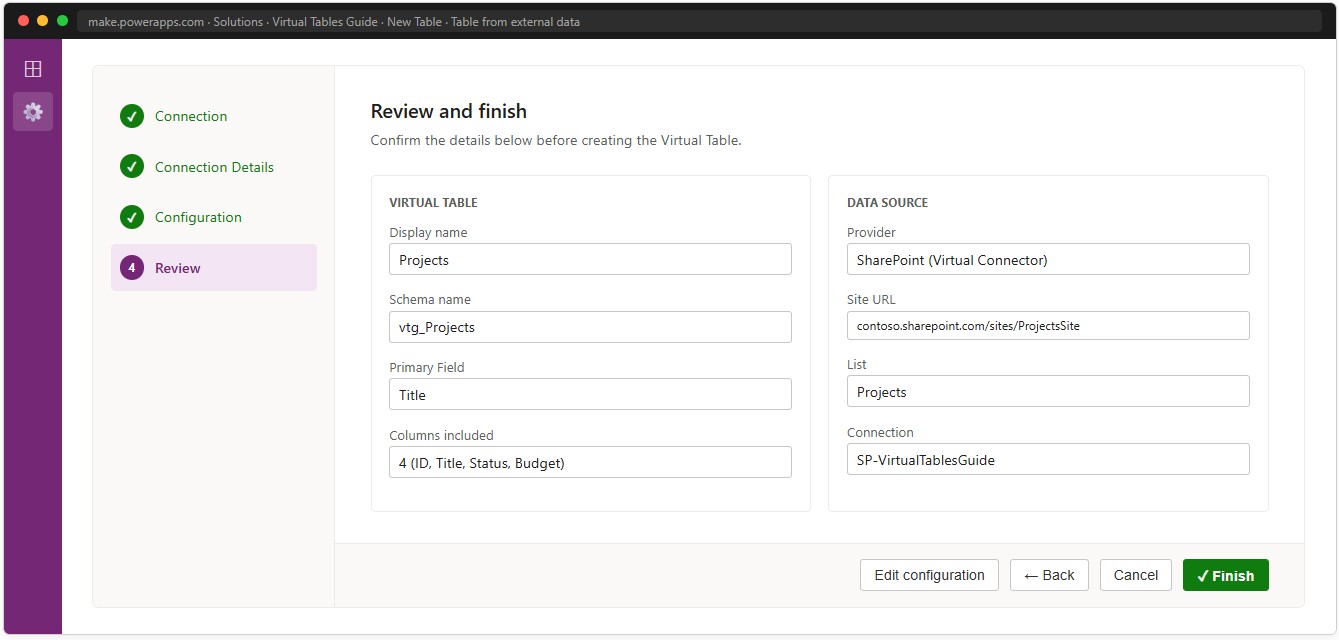This screenshot has height=640, width=1339.
Task: Click the Cancel button
Action: [1136, 575]
